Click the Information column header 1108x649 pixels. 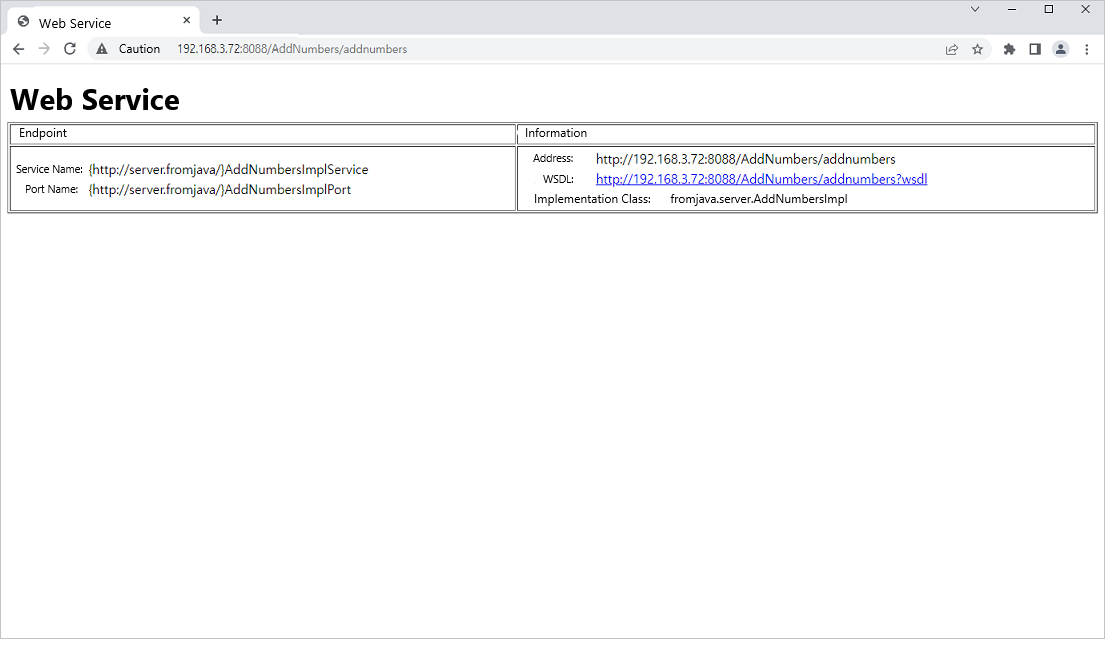(x=555, y=132)
